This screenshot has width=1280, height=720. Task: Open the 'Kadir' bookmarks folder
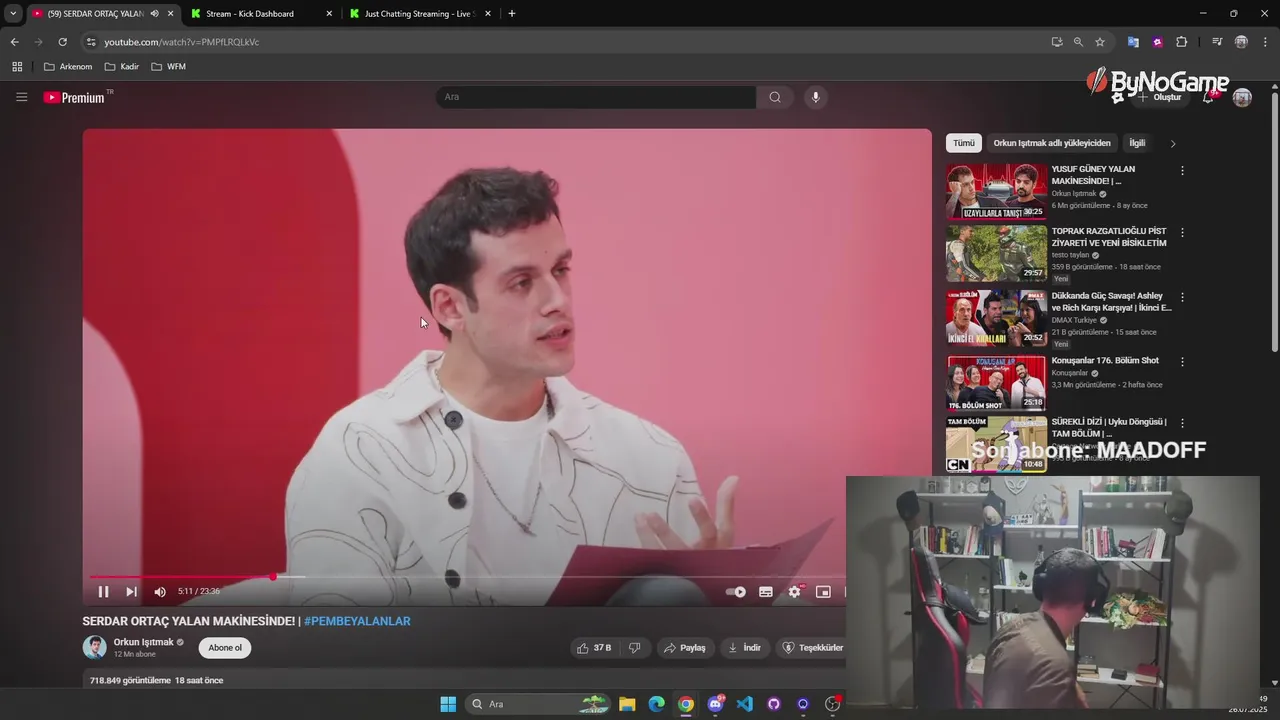click(122, 67)
